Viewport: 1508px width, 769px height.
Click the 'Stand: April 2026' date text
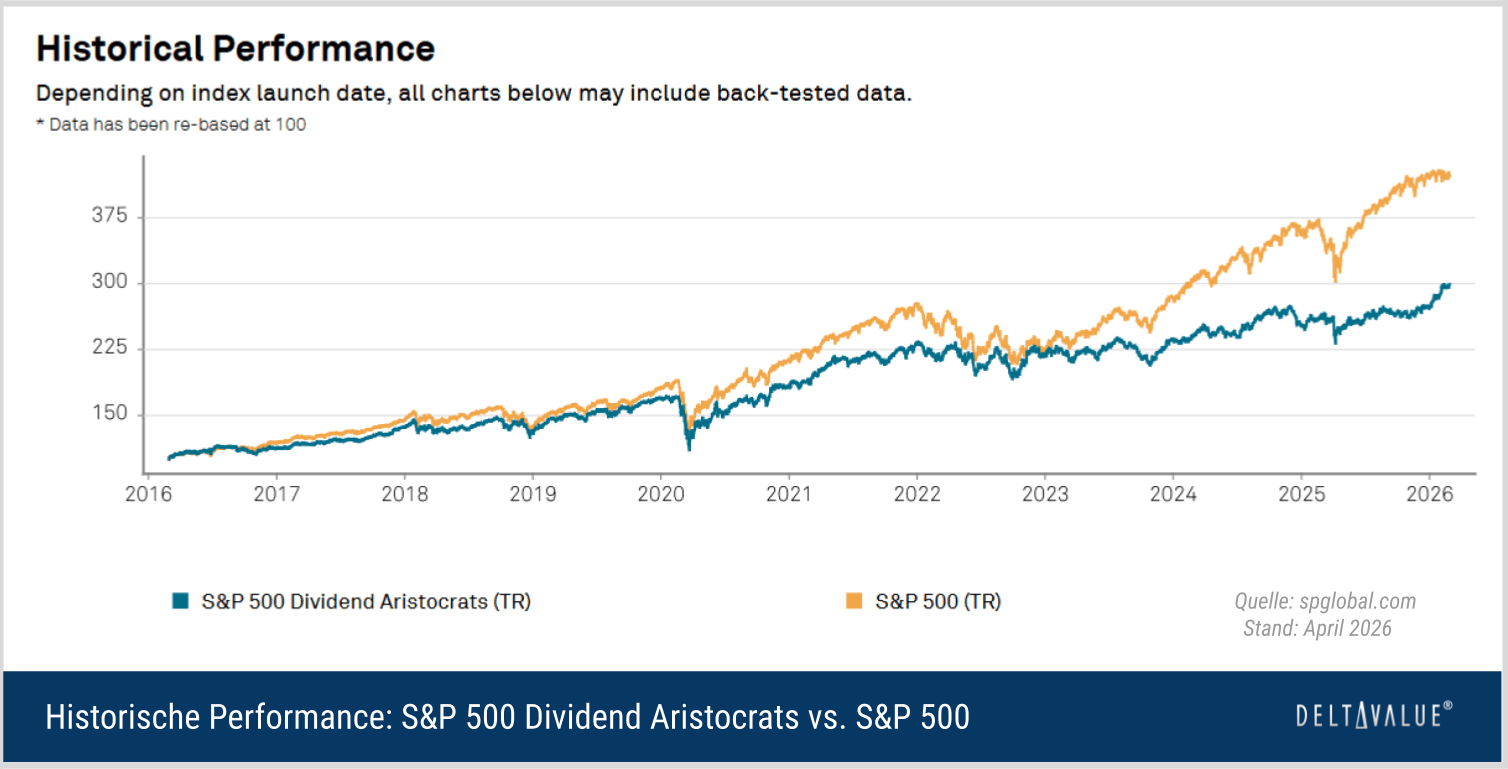point(1317,628)
